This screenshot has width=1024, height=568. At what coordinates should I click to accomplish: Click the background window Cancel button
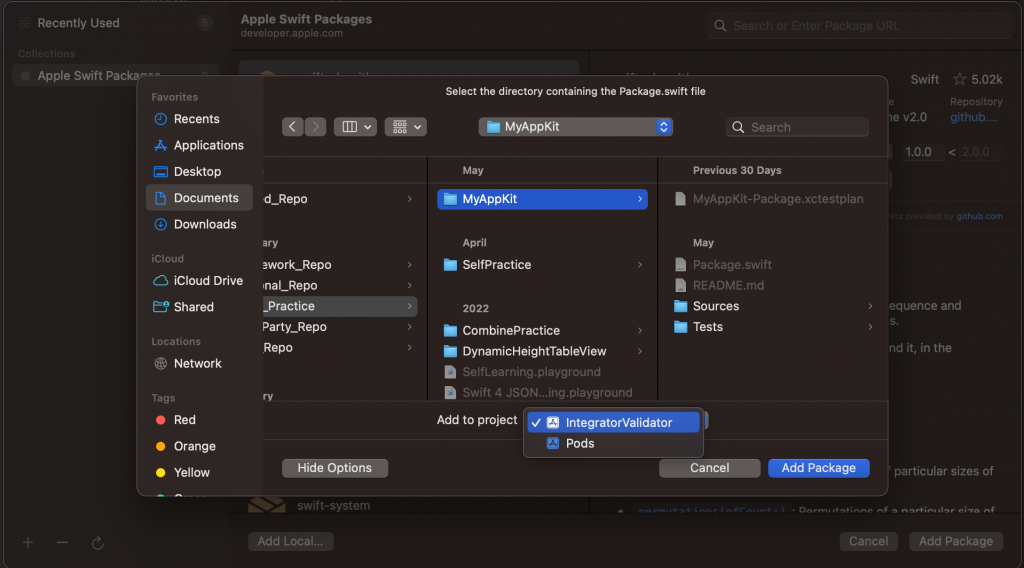coord(868,541)
